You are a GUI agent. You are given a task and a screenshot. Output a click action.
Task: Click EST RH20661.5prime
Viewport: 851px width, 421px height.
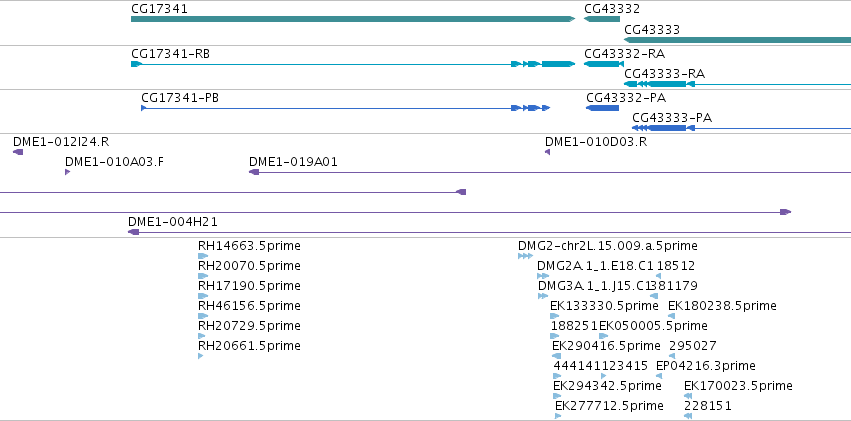(201, 356)
